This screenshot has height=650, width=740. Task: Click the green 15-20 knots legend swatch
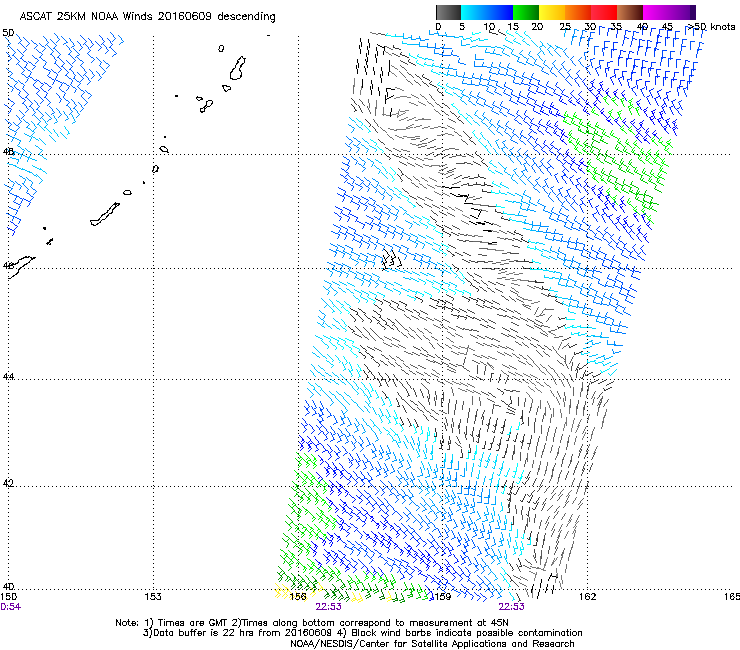[x=526, y=12]
